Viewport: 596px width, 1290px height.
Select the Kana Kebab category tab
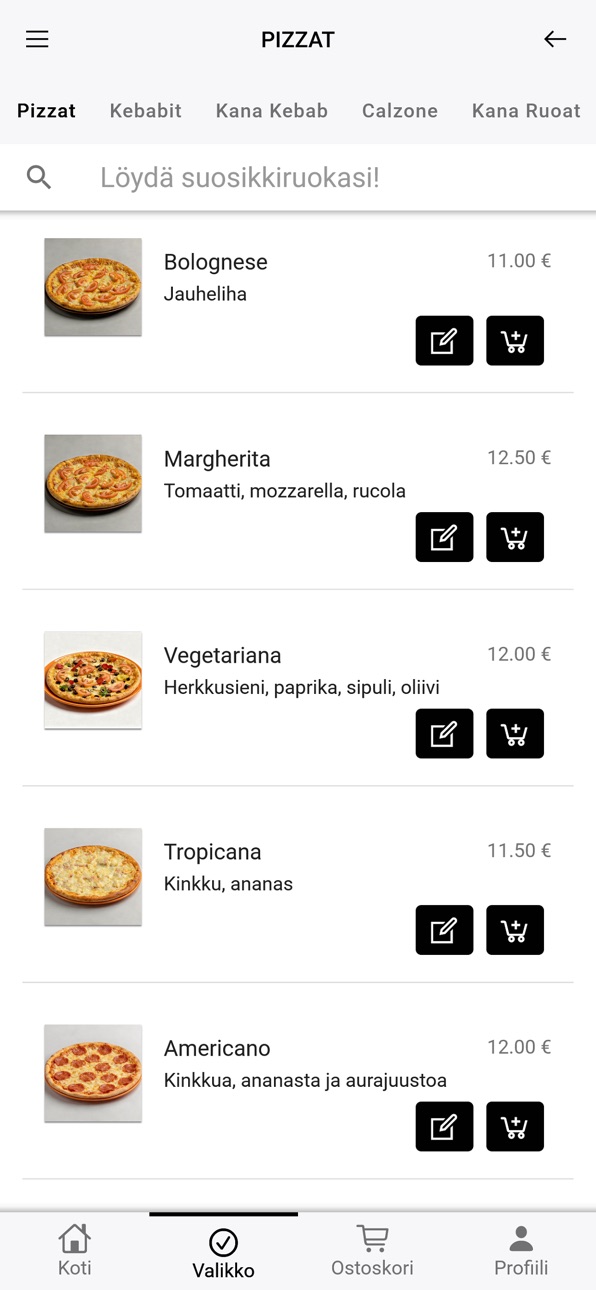pos(272,111)
